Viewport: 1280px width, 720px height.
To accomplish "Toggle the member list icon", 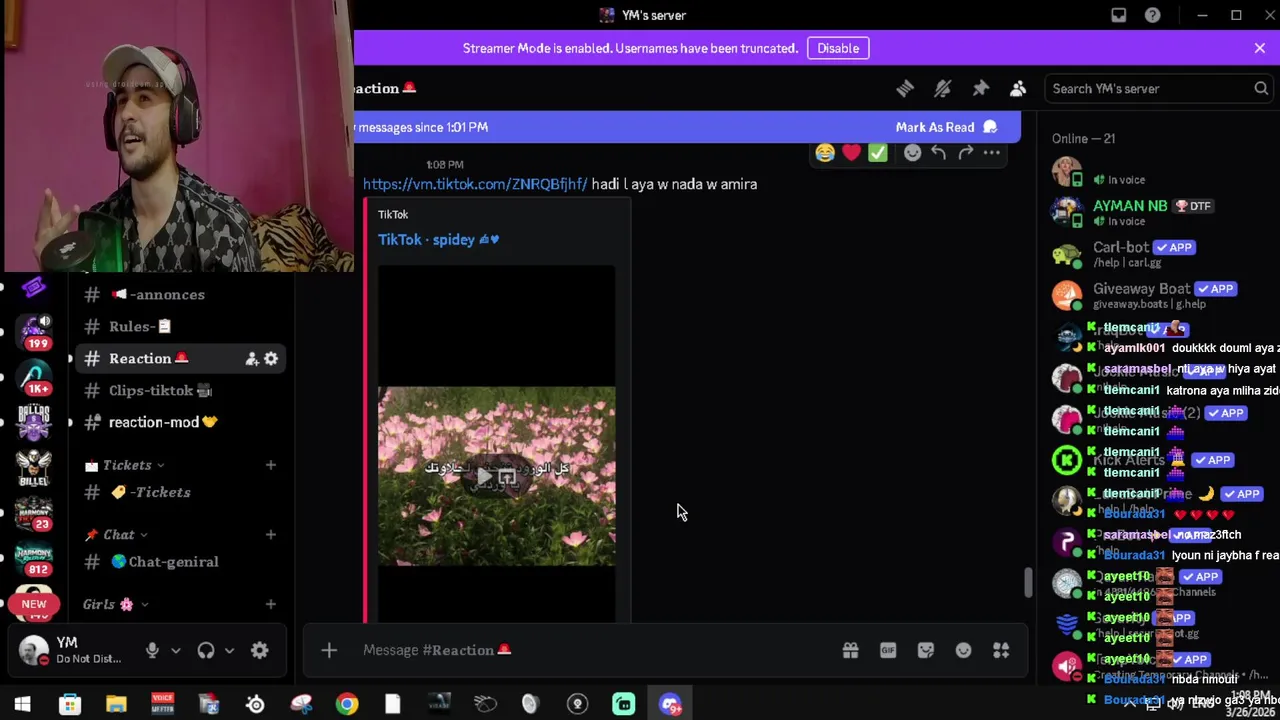I will coord(1018,89).
